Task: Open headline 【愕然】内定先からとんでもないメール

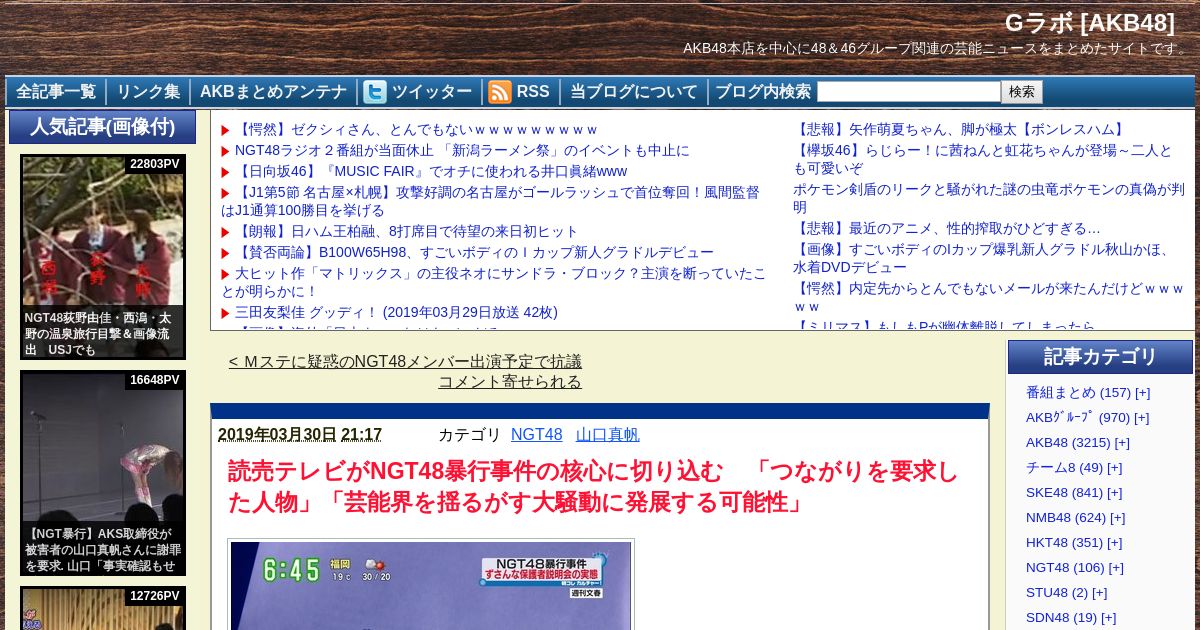Action: pyautogui.click(x=989, y=297)
